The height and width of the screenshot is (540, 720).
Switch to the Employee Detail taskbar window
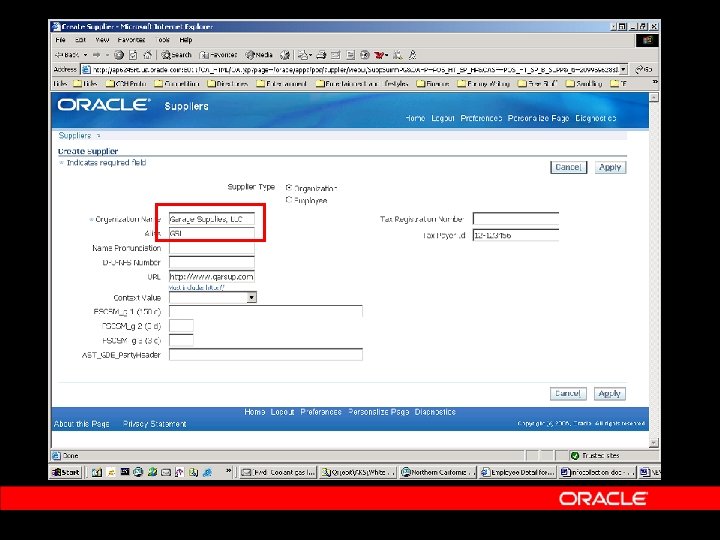coord(518,472)
